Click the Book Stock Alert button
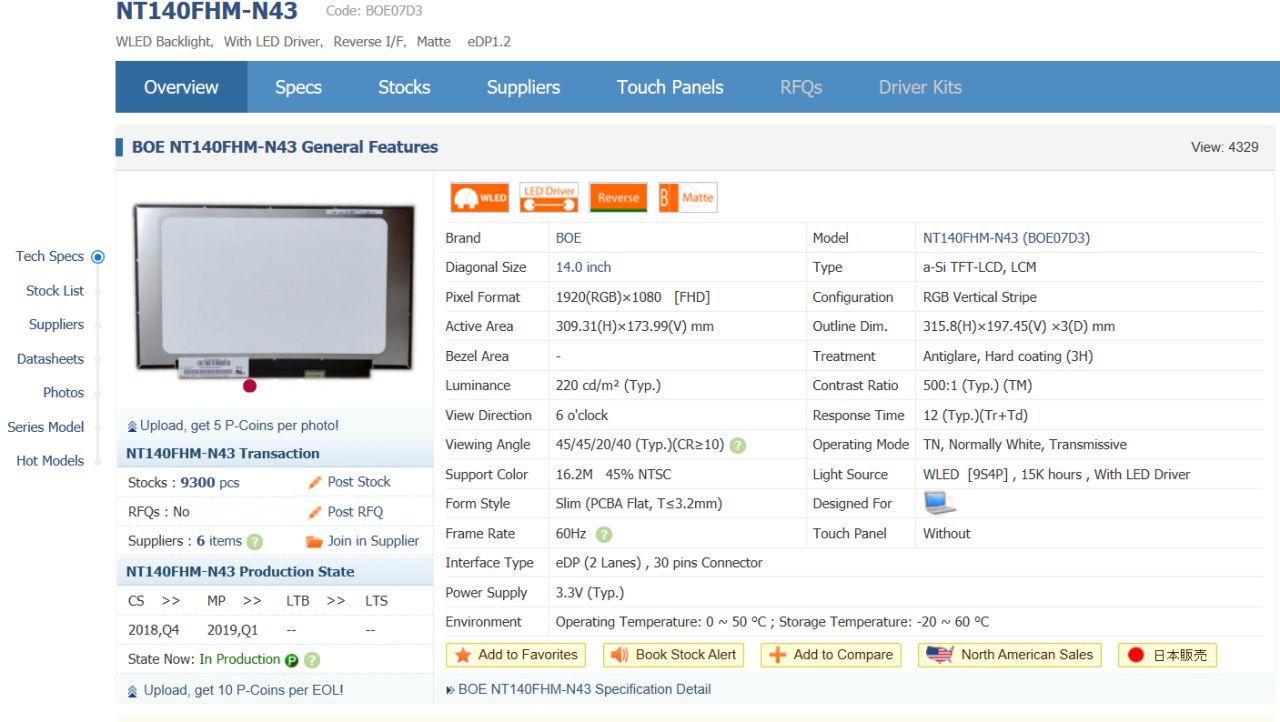Image resolution: width=1280 pixels, height=722 pixels. click(674, 655)
